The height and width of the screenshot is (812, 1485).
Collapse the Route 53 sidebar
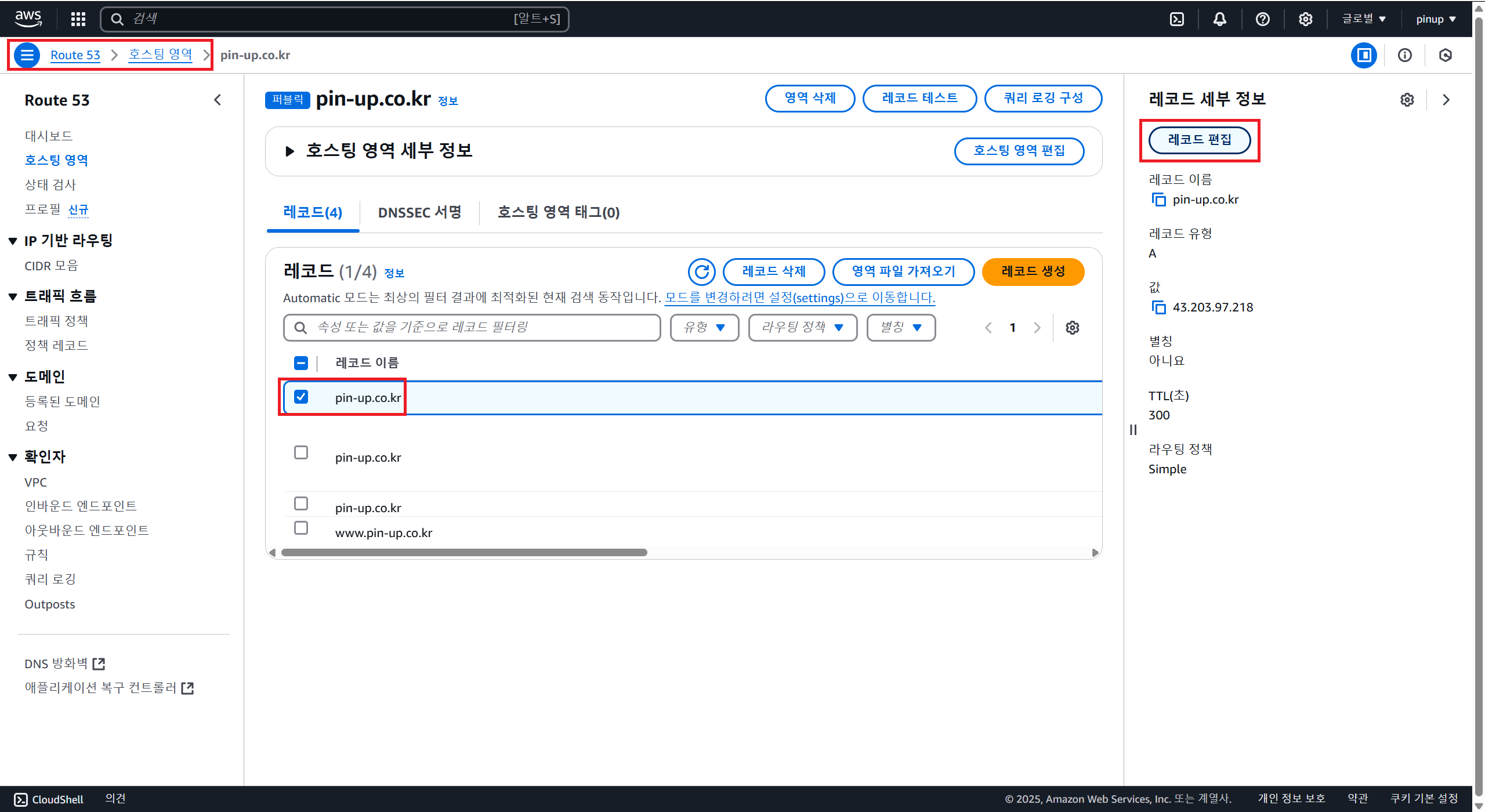[x=218, y=100]
